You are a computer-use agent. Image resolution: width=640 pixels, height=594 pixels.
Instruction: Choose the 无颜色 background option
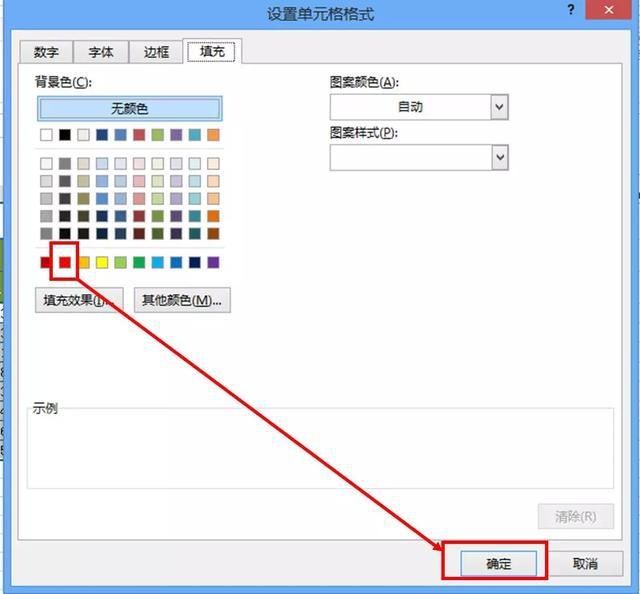[130, 109]
